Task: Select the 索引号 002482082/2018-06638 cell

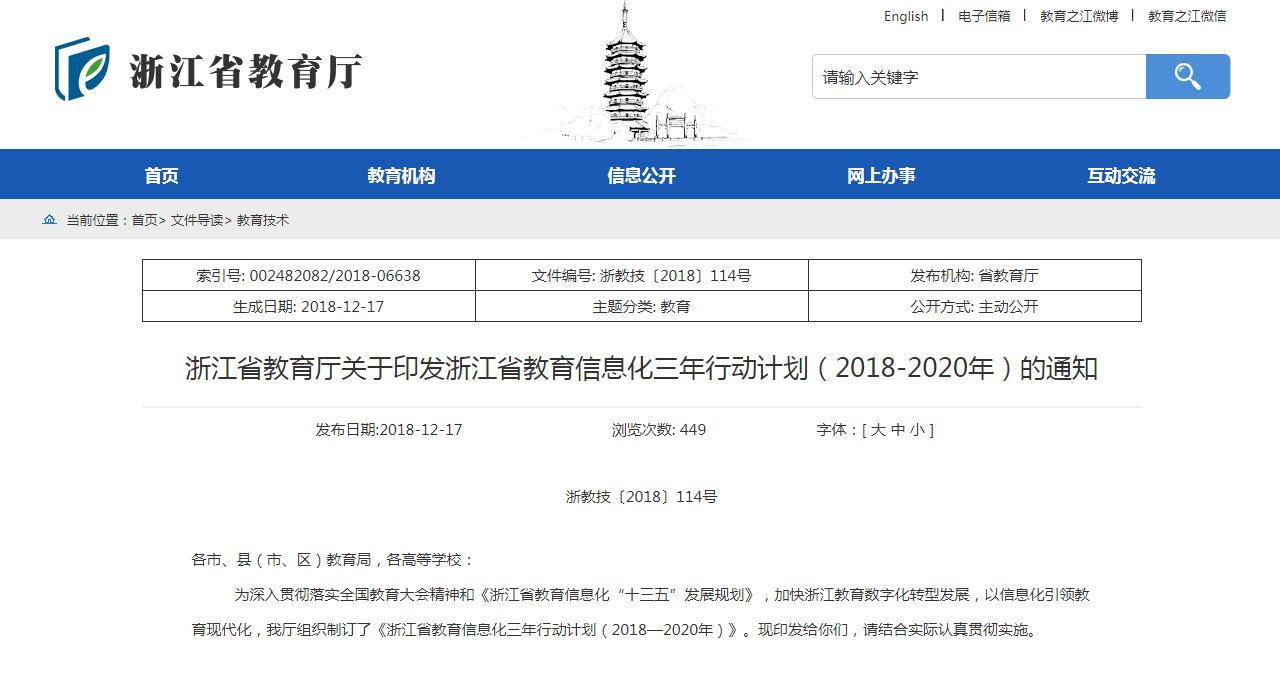Action: point(309,276)
